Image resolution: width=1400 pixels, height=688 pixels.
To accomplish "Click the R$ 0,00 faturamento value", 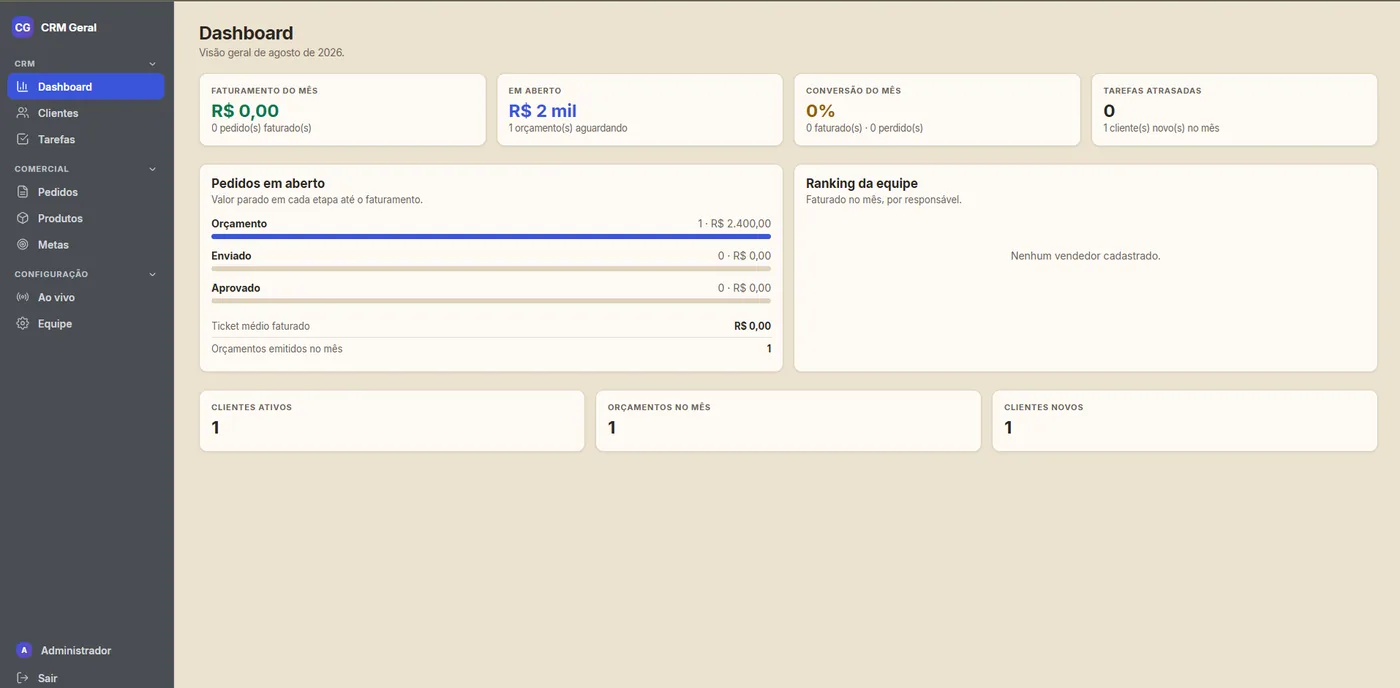I will 245,111.
